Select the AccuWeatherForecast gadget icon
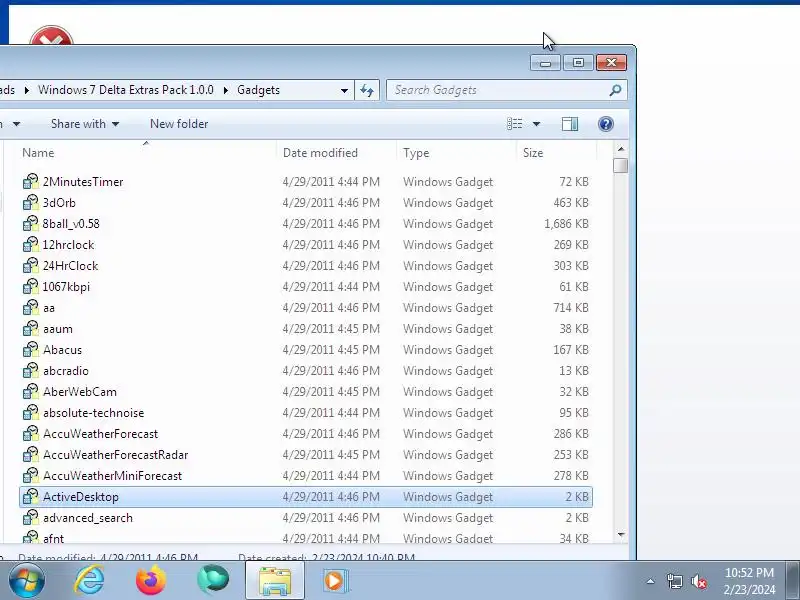 [x=31, y=433]
